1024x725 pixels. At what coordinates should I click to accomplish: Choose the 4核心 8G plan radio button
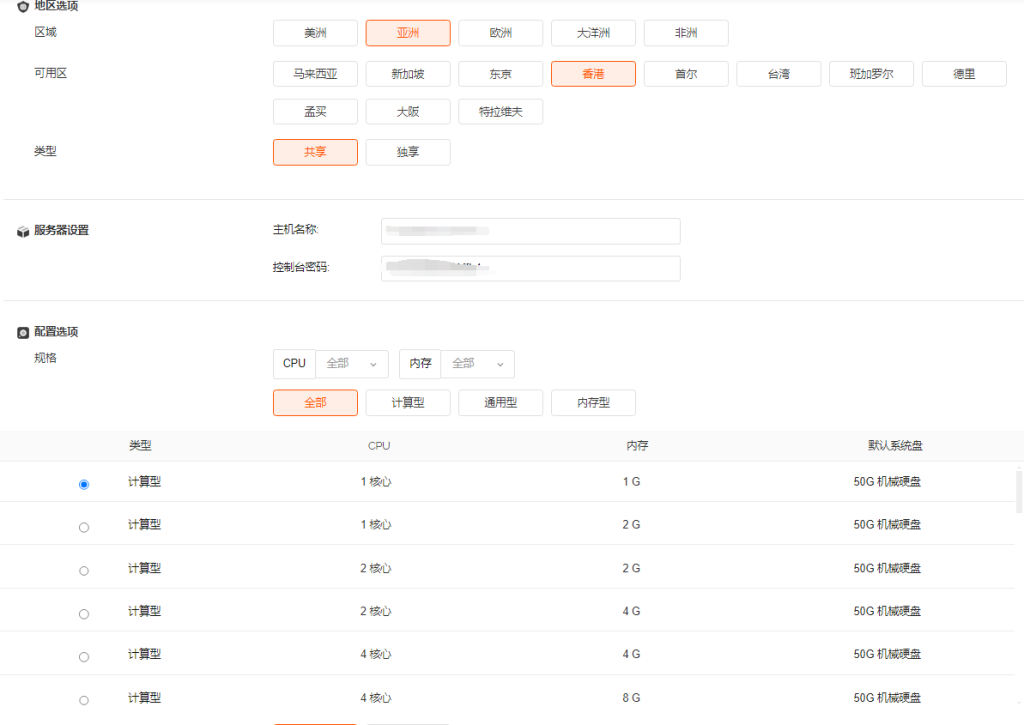[84, 700]
